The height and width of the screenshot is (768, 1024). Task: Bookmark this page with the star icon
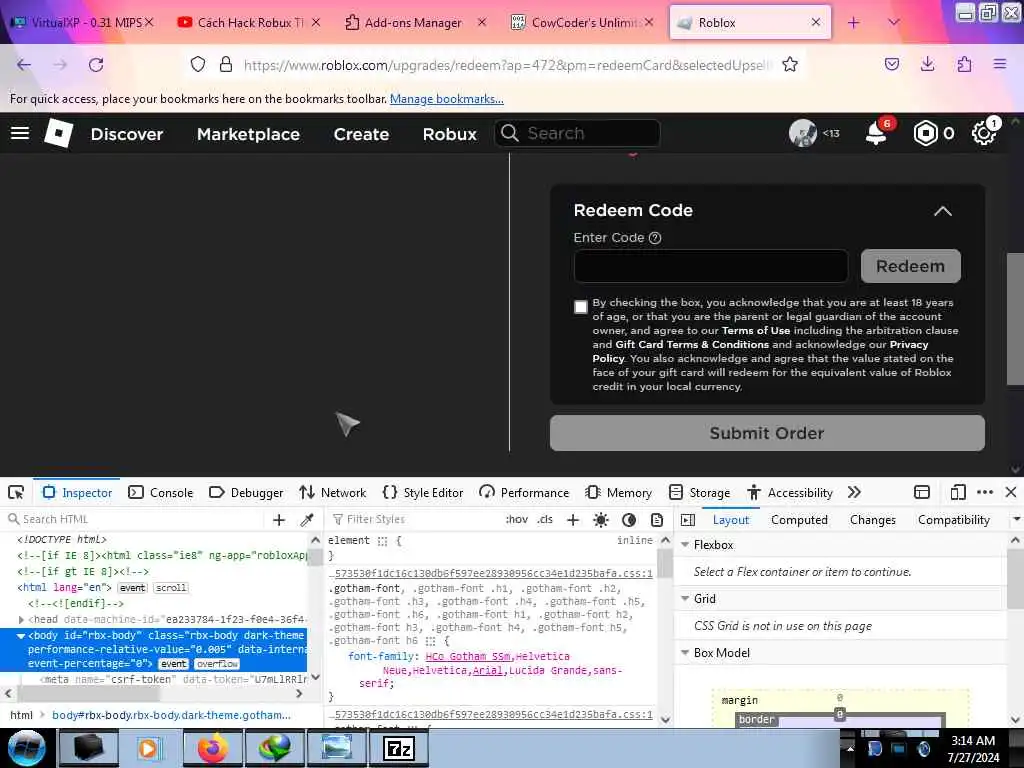pyautogui.click(x=790, y=65)
